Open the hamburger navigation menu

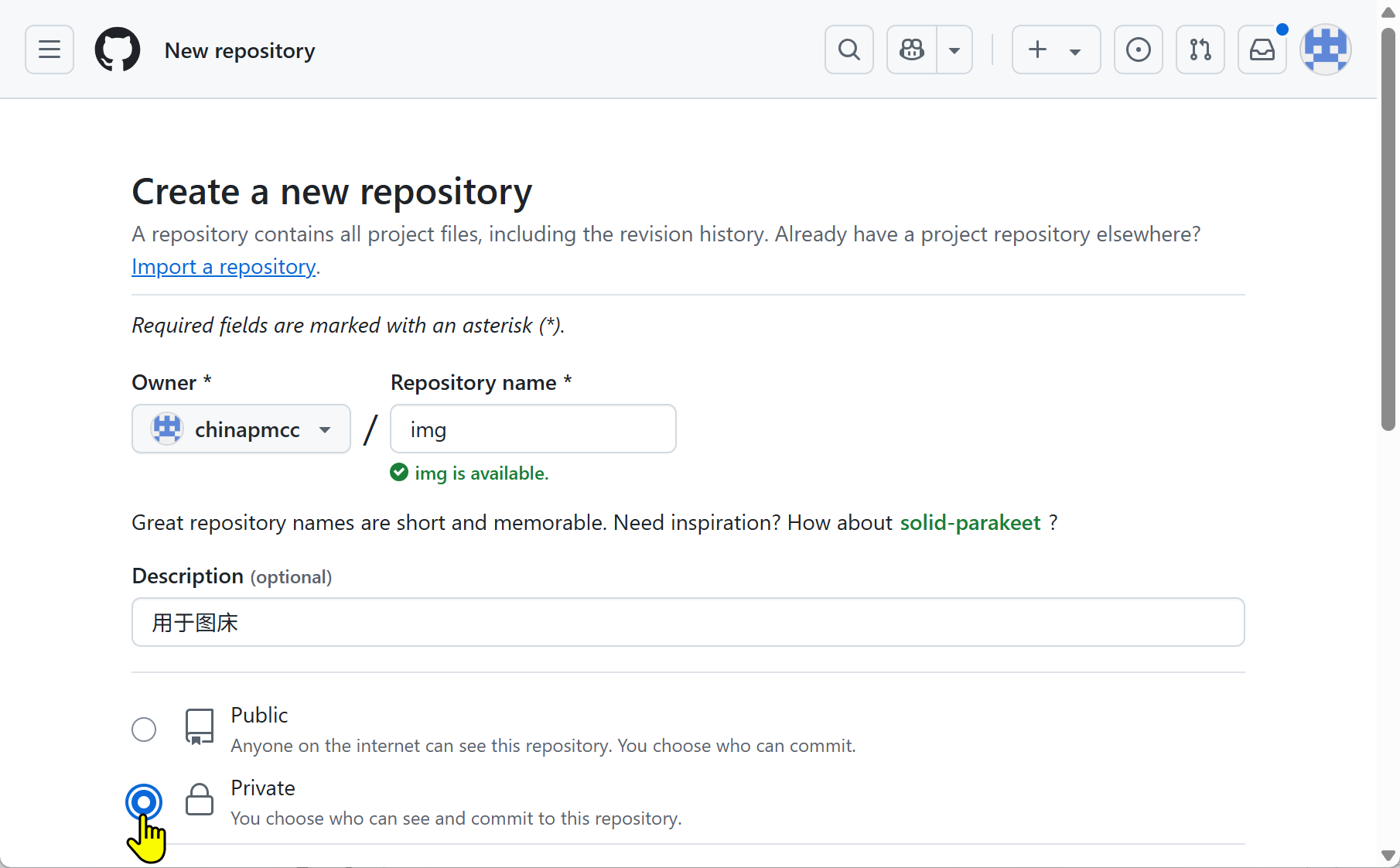(x=50, y=50)
